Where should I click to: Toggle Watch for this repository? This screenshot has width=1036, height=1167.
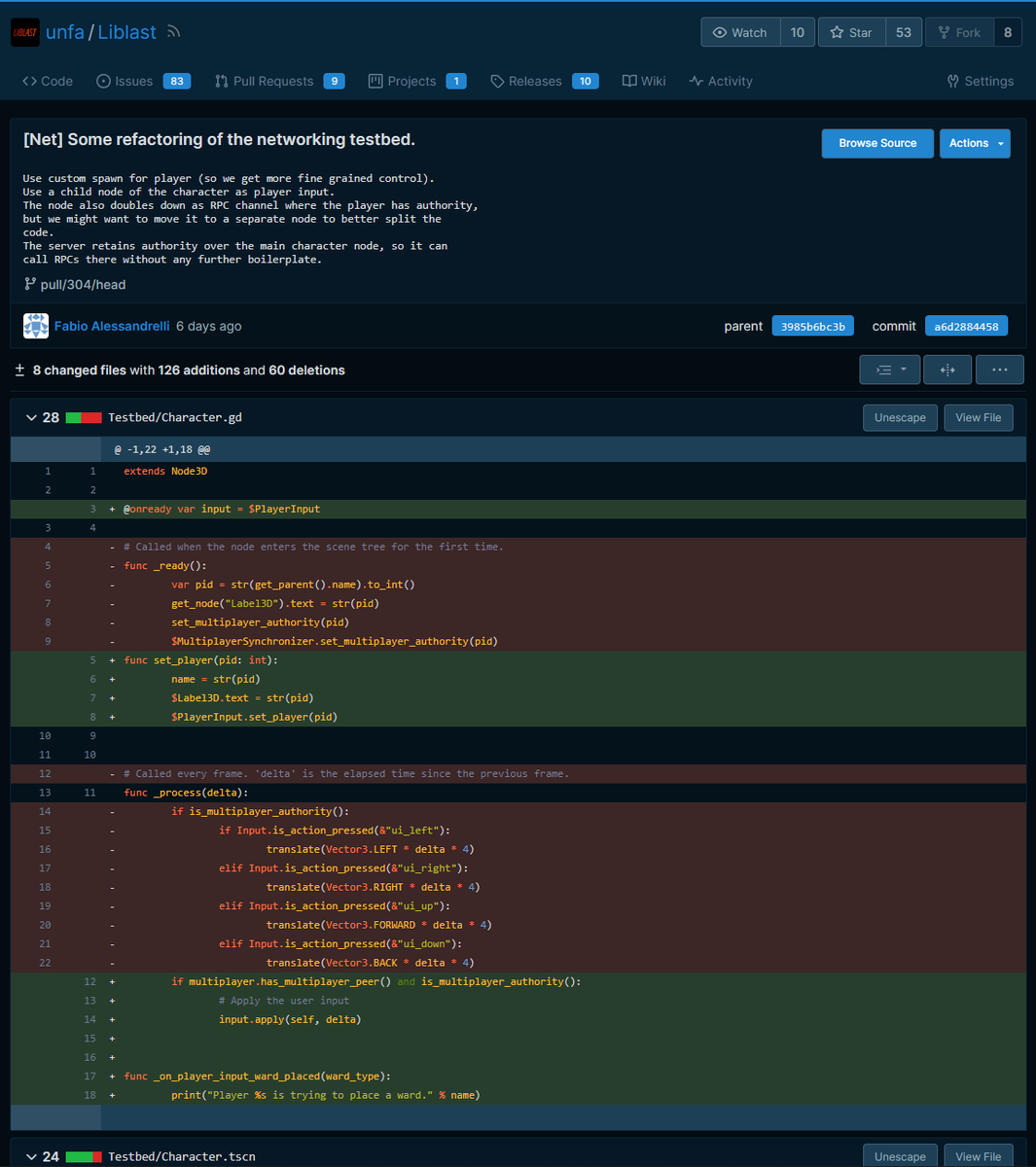[740, 32]
